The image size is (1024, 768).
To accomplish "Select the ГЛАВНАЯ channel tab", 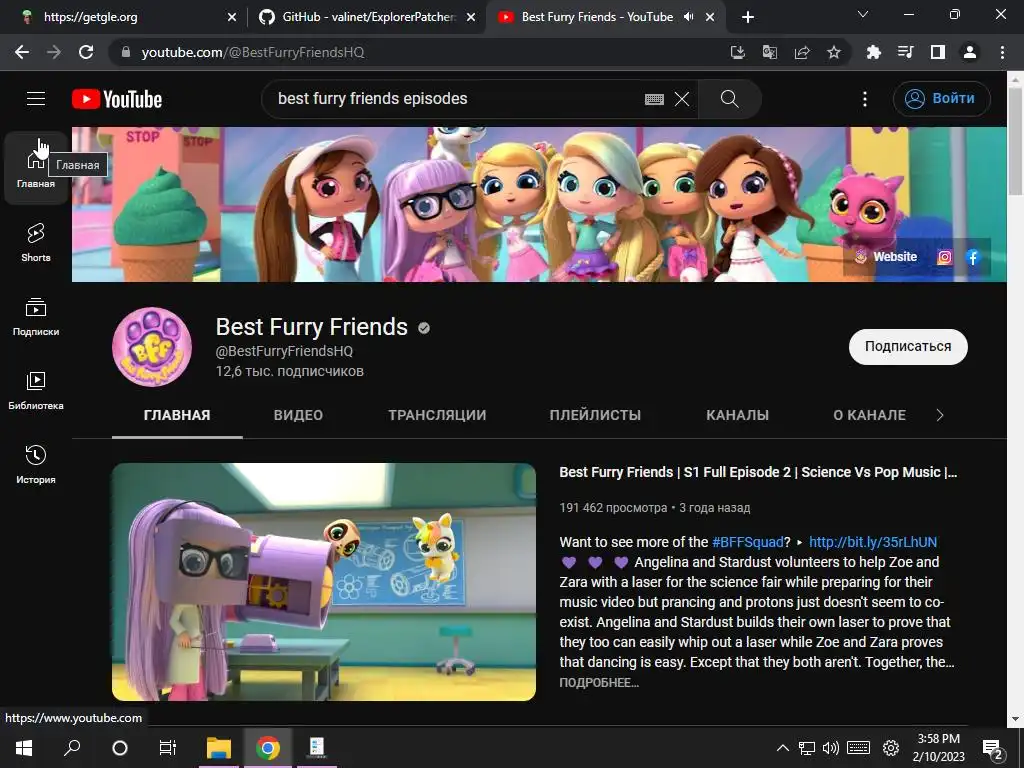I will click(x=177, y=415).
